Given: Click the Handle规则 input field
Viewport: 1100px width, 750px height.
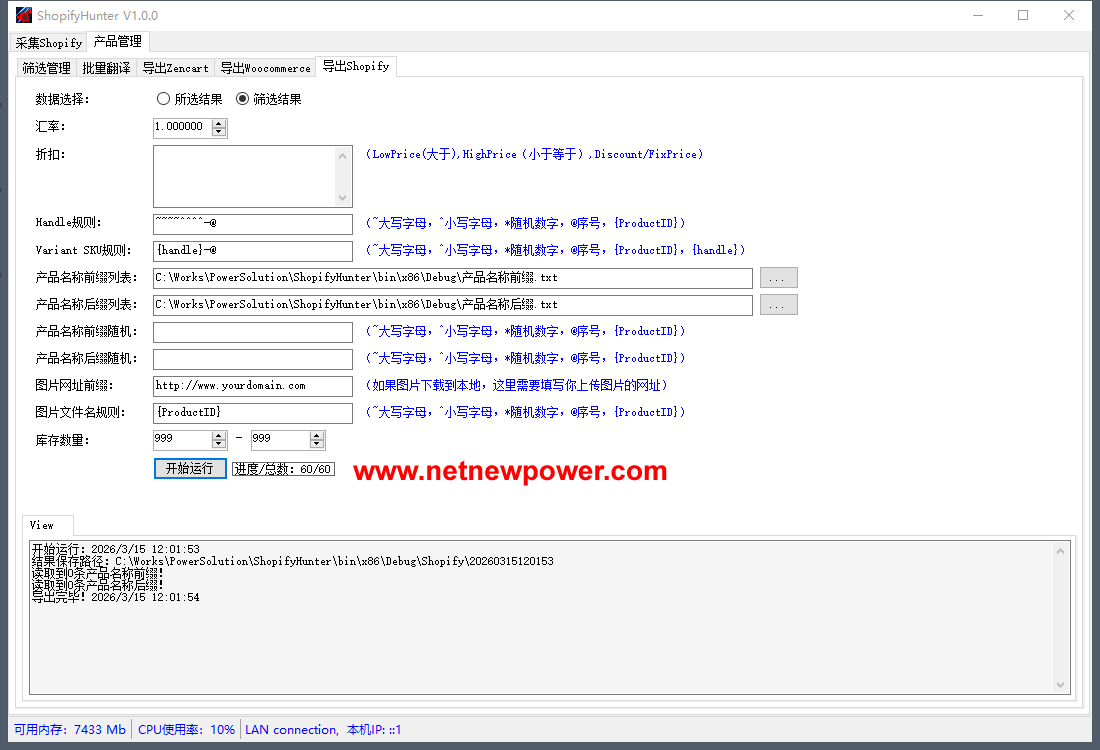Looking at the screenshot, I should click(x=252, y=224).
